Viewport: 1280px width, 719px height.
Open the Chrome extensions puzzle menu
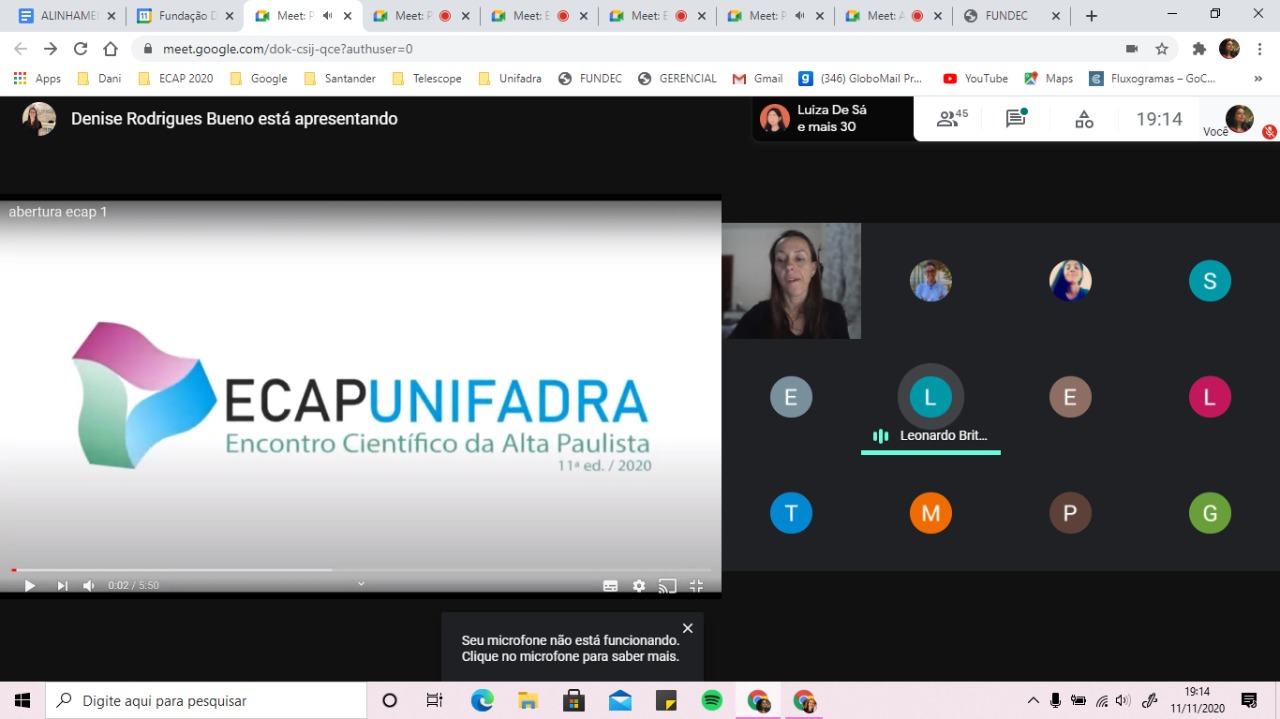click(x=1199, y=49)
